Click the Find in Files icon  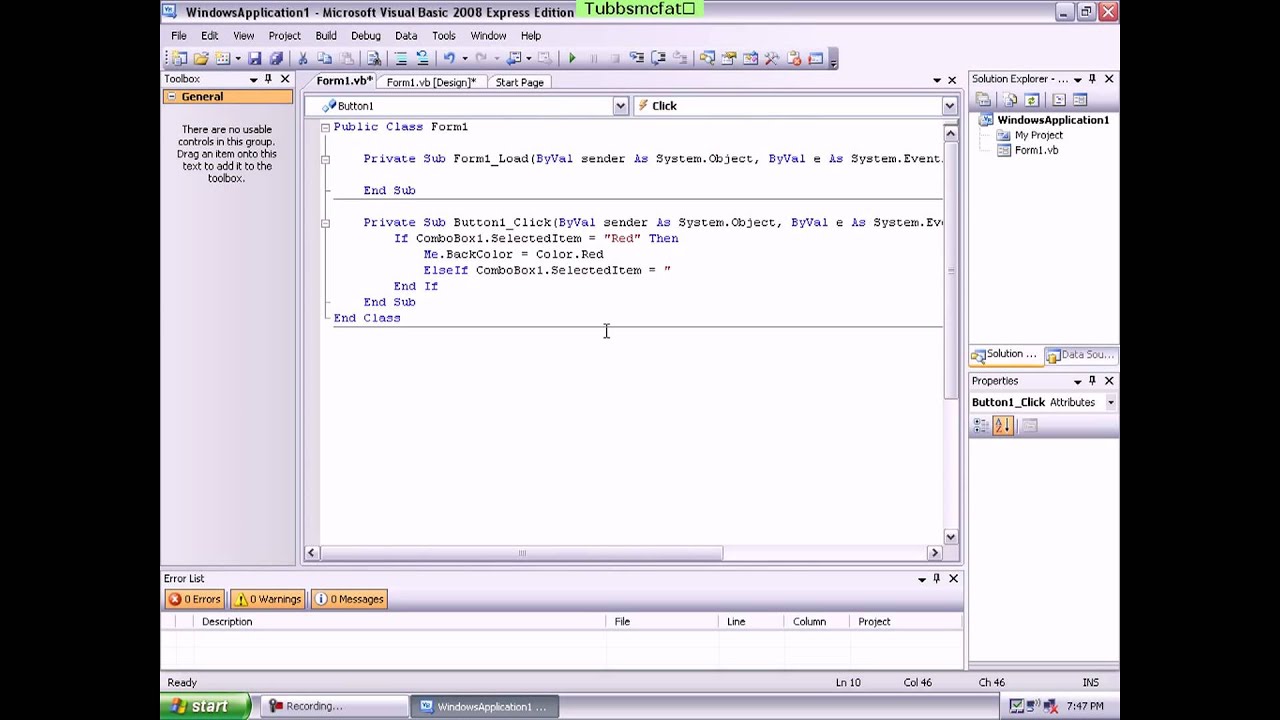(x=374, y=59)
